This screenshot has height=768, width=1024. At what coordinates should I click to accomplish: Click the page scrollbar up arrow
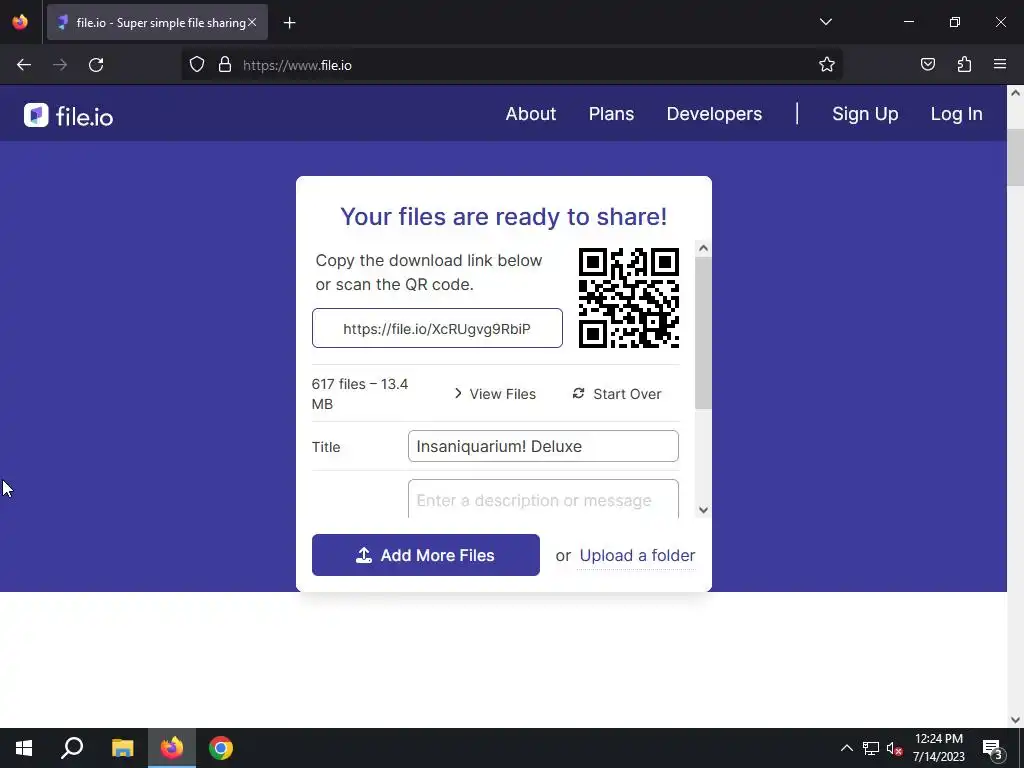tap(1015, 93)
